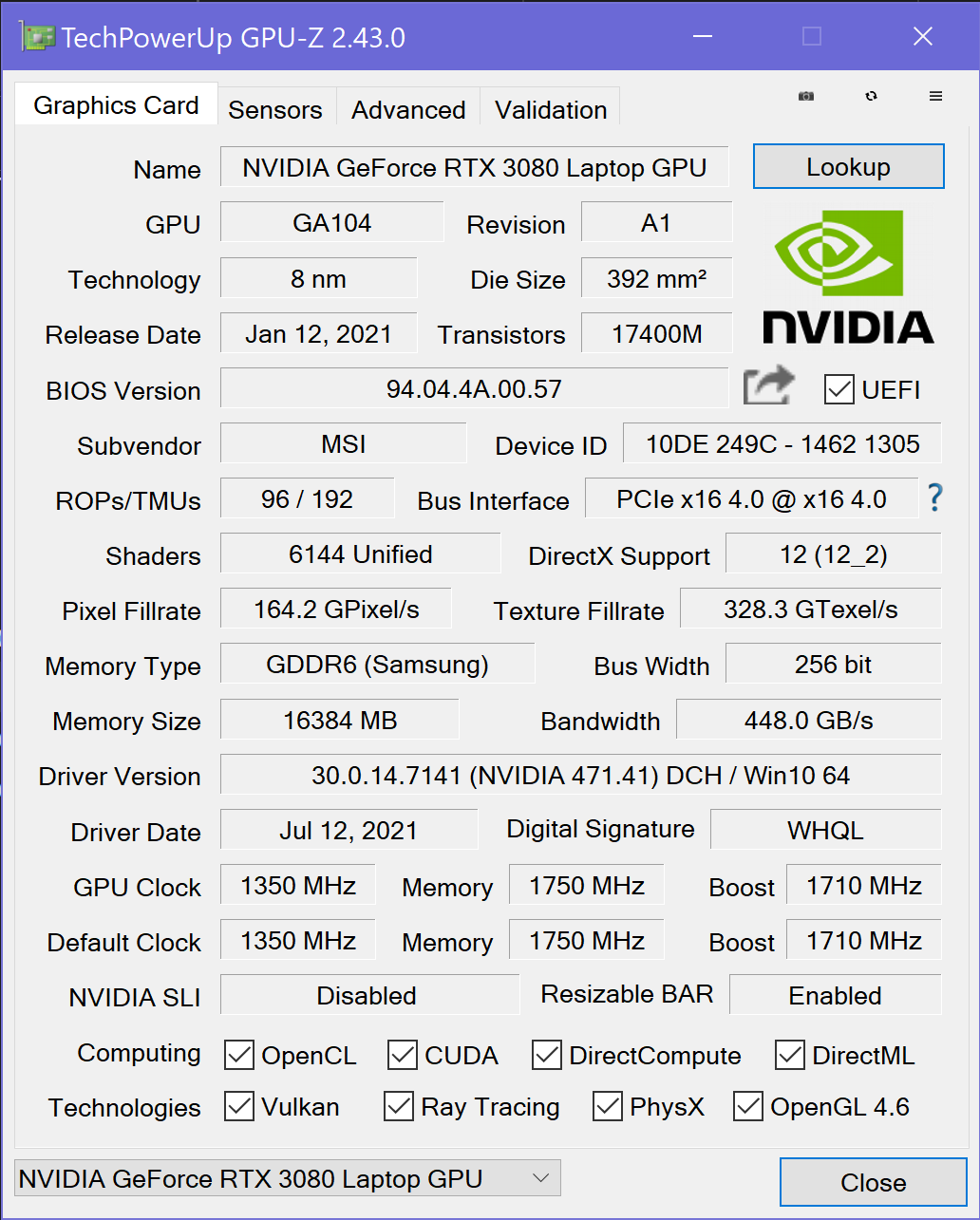Toggle the OpenCL checkbox
This screenshot has height=1220, width=980.
(239, 1055)
